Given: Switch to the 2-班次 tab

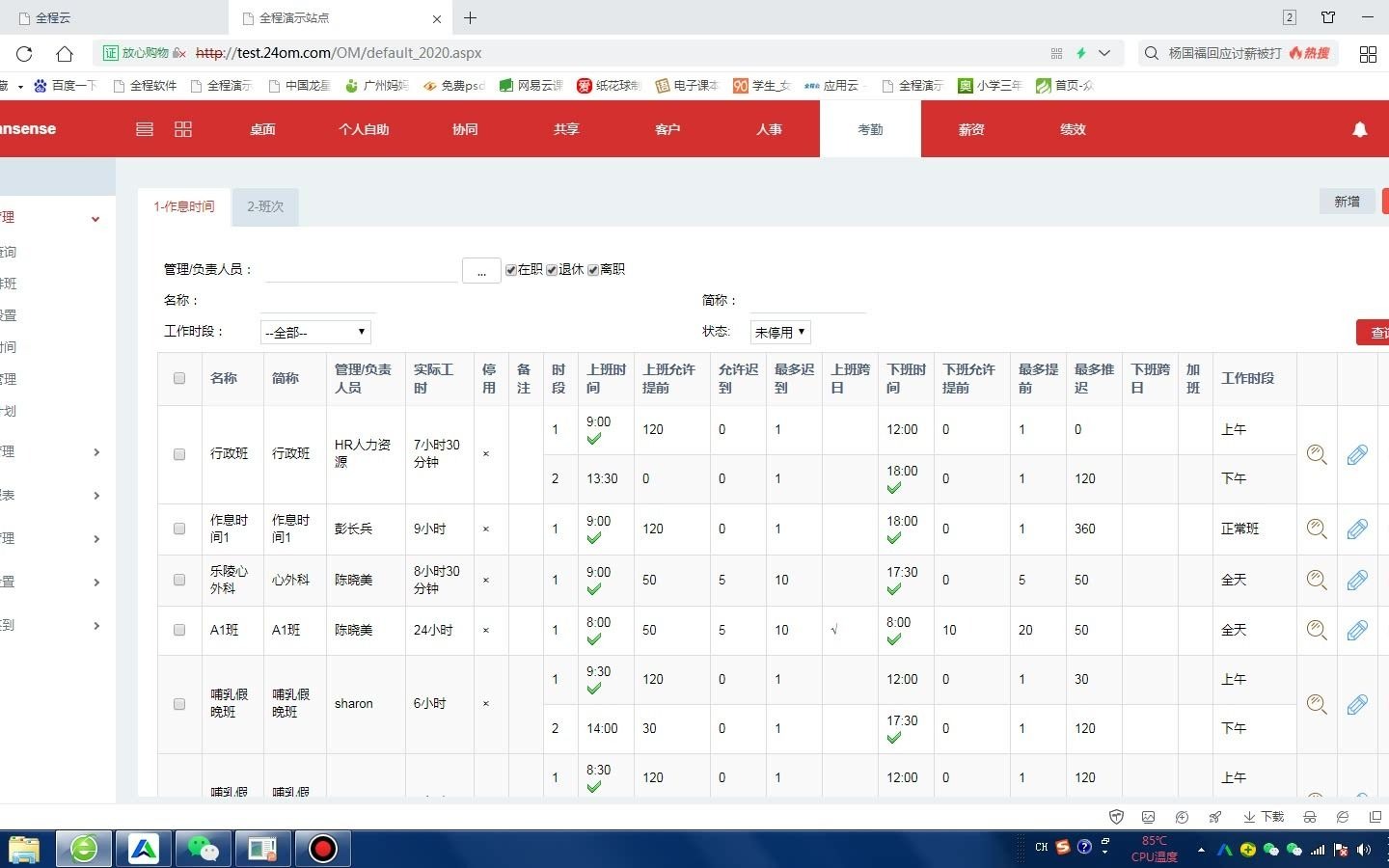Looking at the screenshot, I should [x=265, y=206].
